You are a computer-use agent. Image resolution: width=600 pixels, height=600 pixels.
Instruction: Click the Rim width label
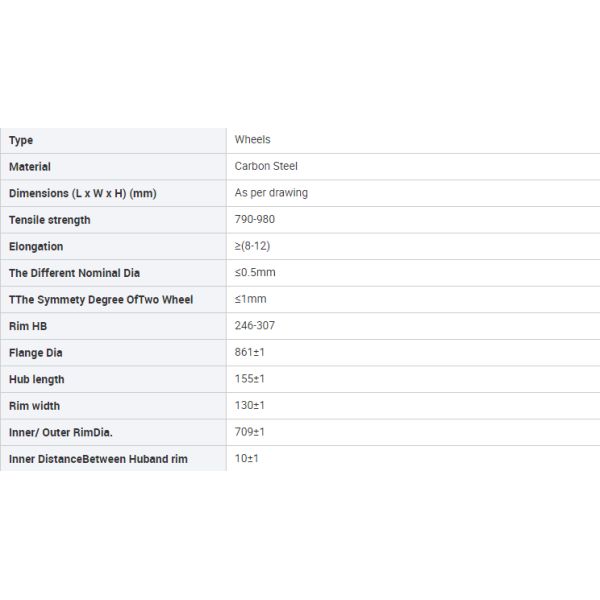pyautogui.click(x=34, y=406)
